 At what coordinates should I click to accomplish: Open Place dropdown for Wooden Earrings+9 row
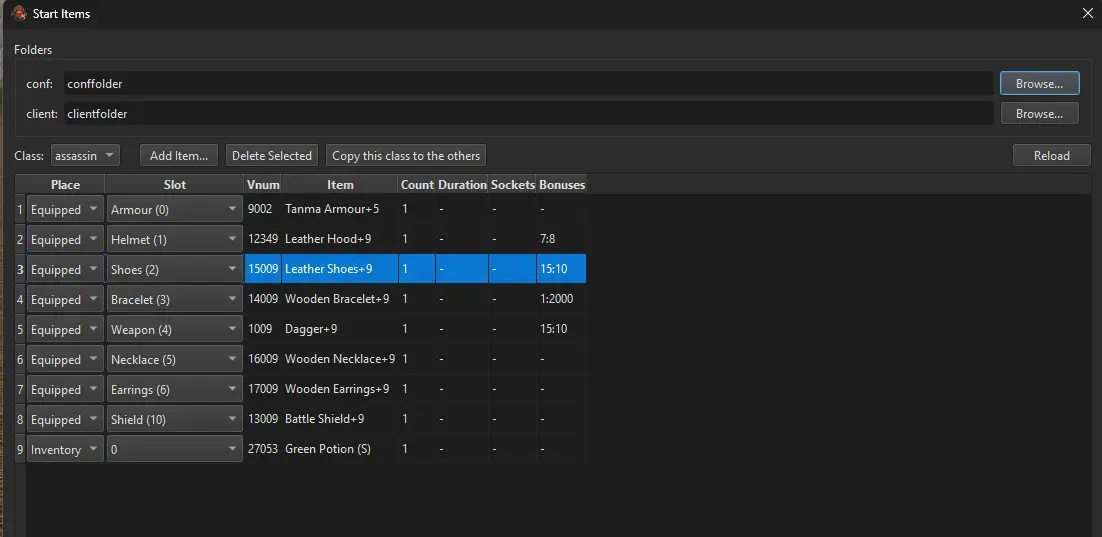point(65,389)
